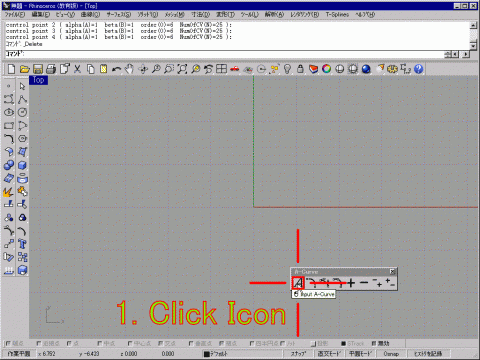
Task: Click the Input A-Curve icon
Action: [x=298, y=283]
